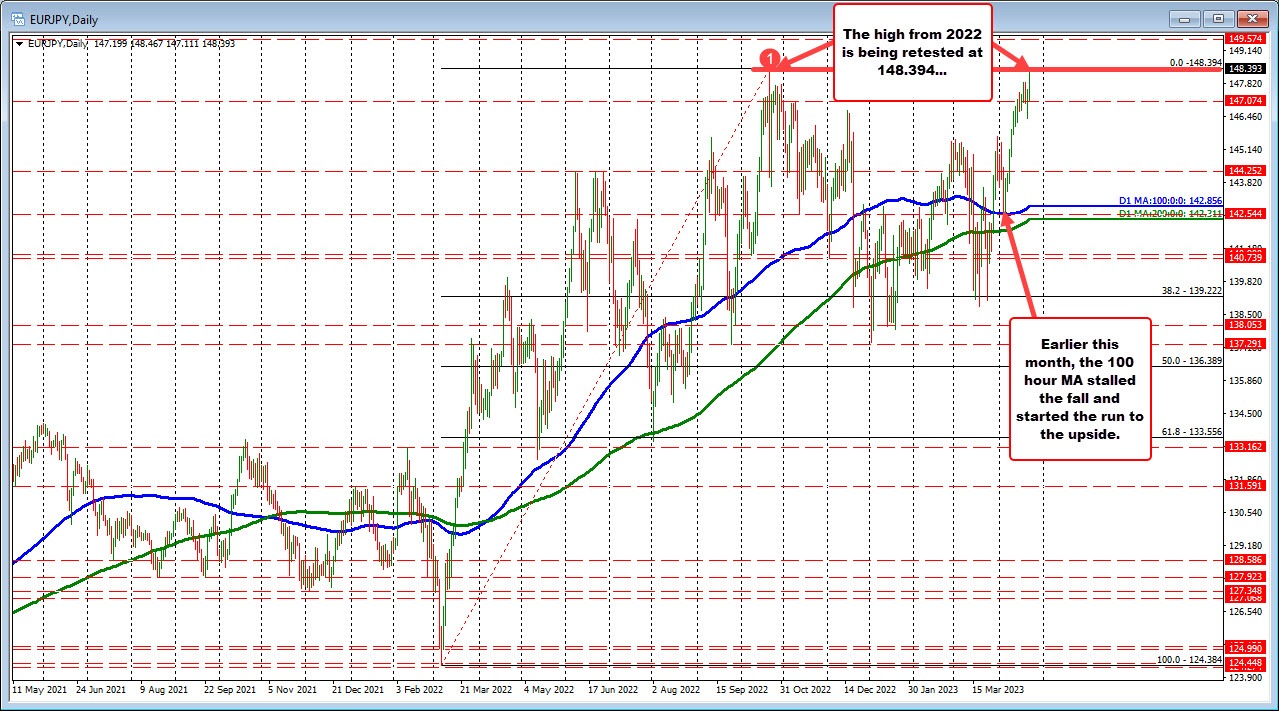Screen dimensions: 1279x711
Task: Select the "100 hour MA stalled" note box
Action: tap(1080, 388)
